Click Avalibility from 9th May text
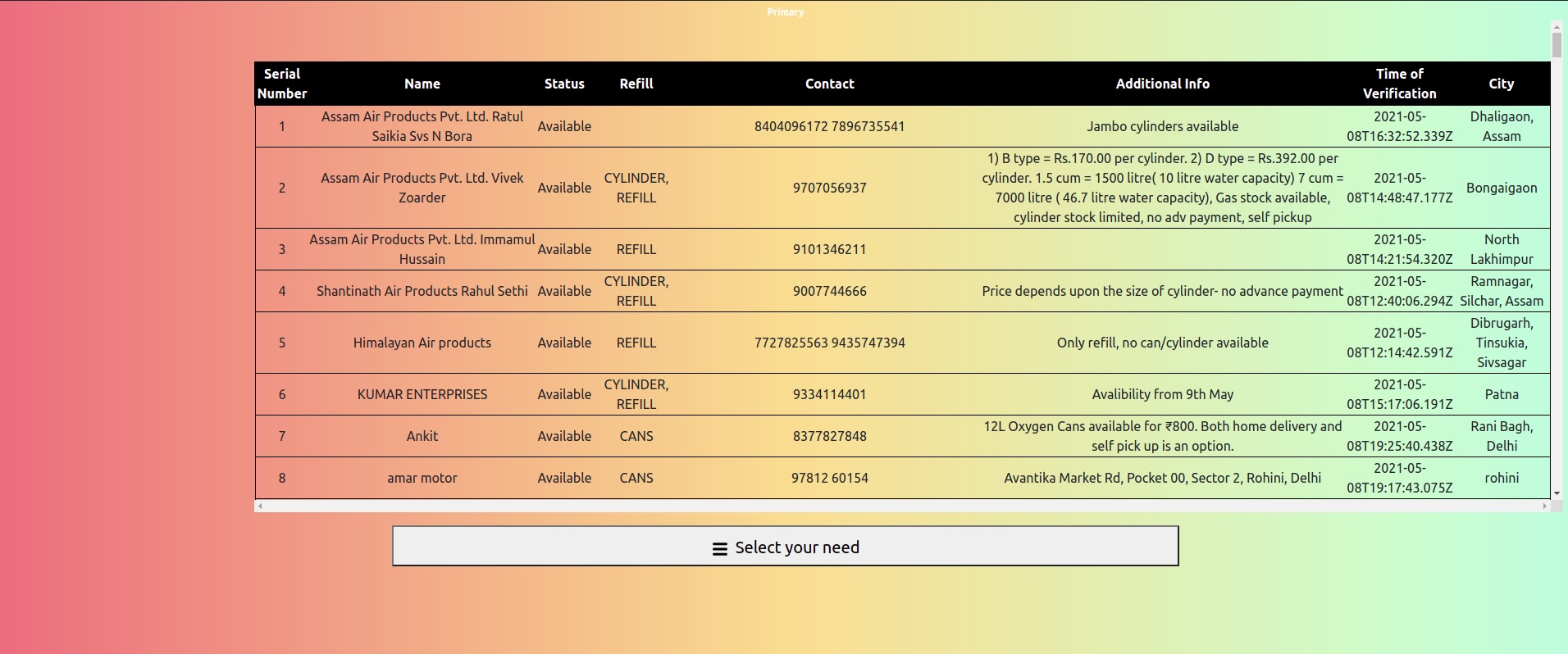 [1162, 394]
